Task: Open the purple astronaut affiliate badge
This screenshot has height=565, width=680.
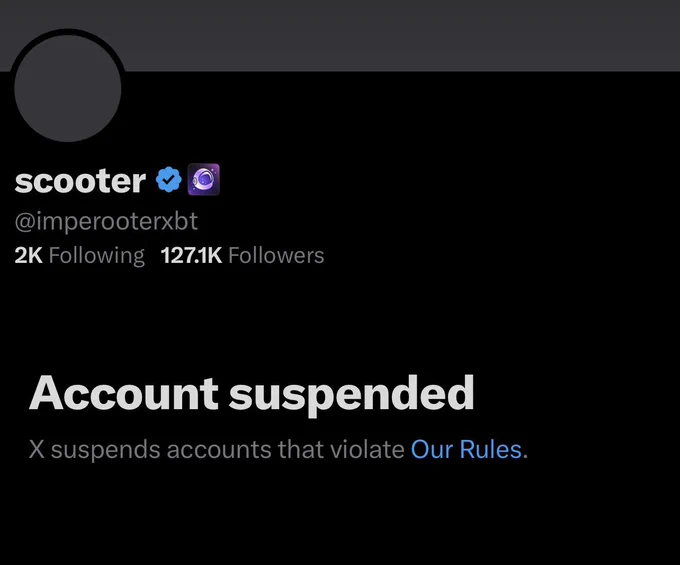Action: click(x=203, y=179)
